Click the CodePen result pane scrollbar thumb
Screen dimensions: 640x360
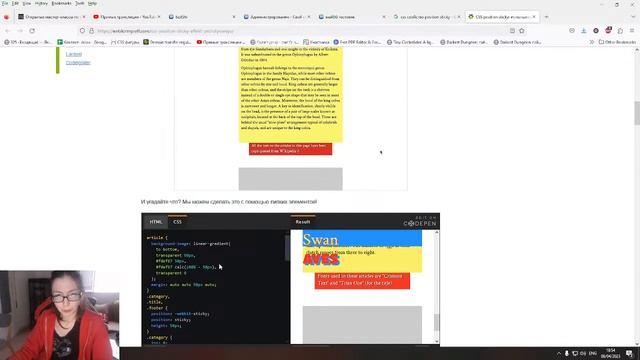point(437,322)
